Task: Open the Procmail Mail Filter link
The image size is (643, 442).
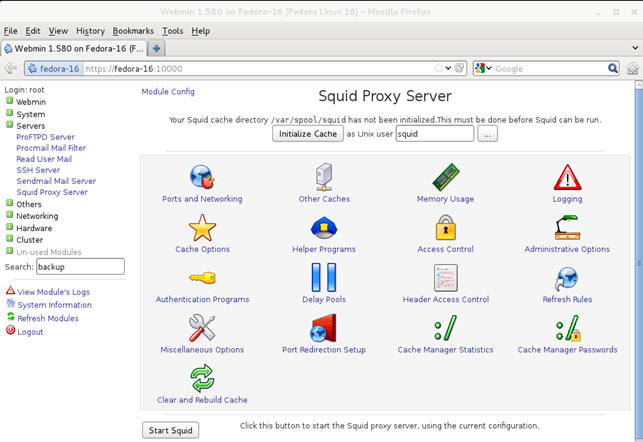Action: (51, 148)
